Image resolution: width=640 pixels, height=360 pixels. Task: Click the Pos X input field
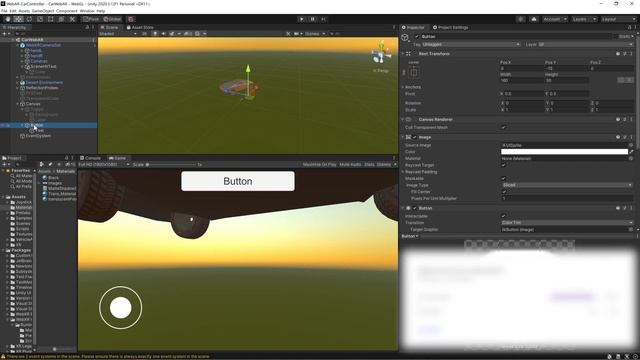click(x=522, y=69)
